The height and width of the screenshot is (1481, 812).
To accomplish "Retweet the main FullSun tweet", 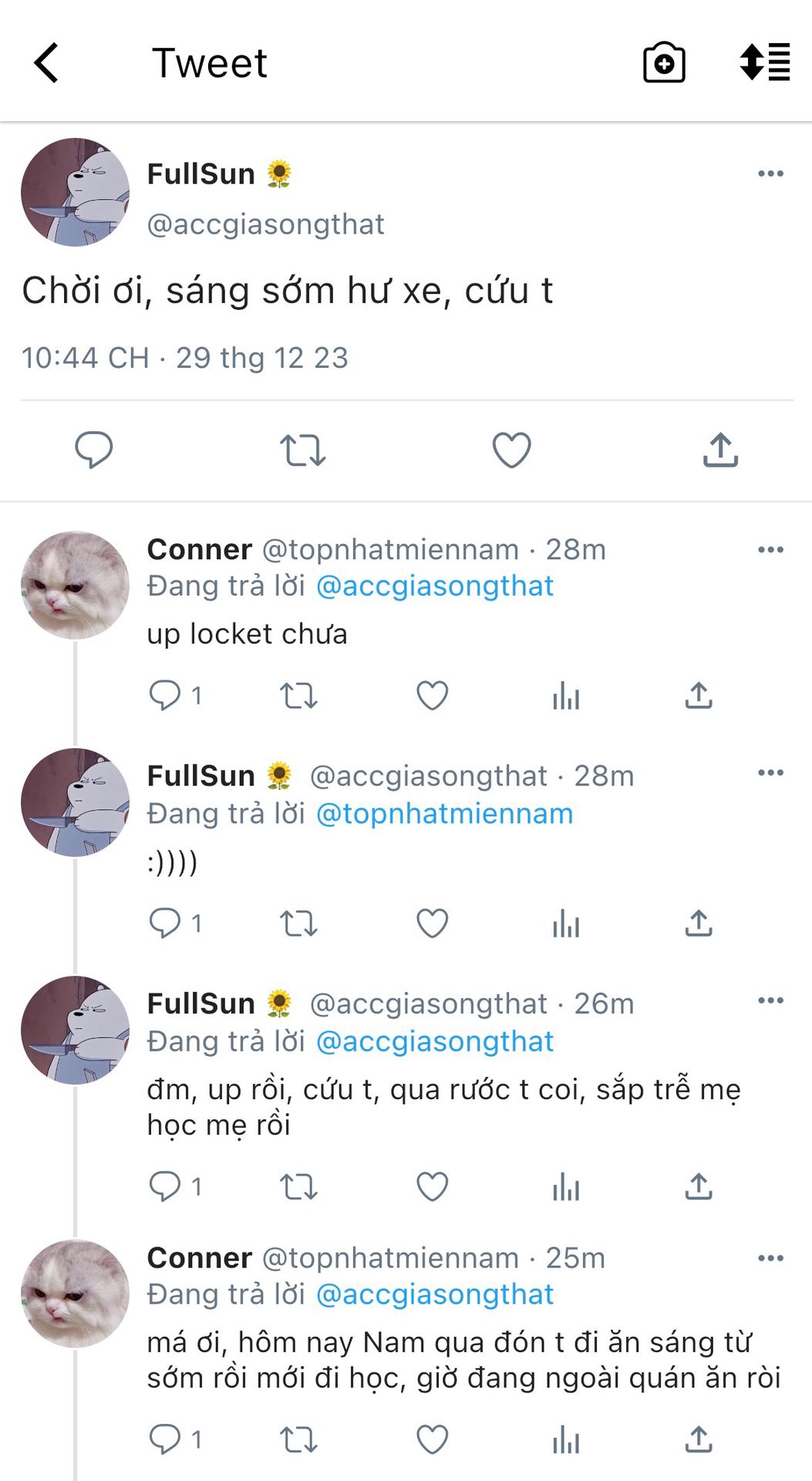I will pos(302,450).
